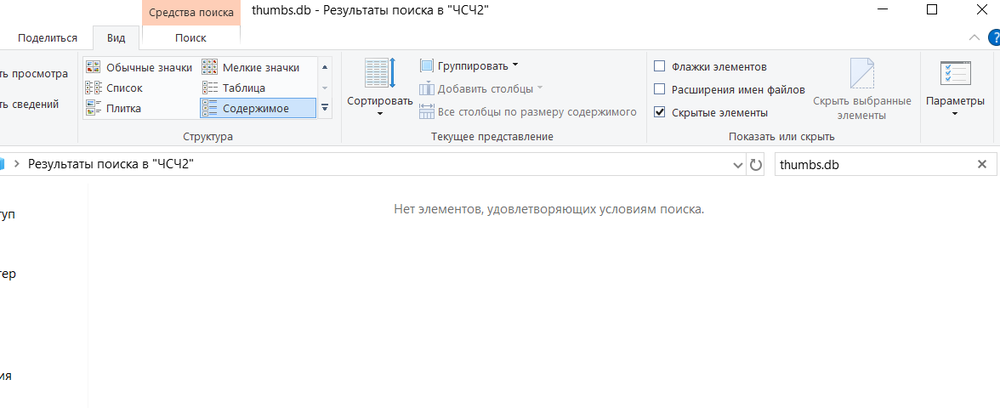
Task: Open address bar history dropdown
Action: [738, 165]
